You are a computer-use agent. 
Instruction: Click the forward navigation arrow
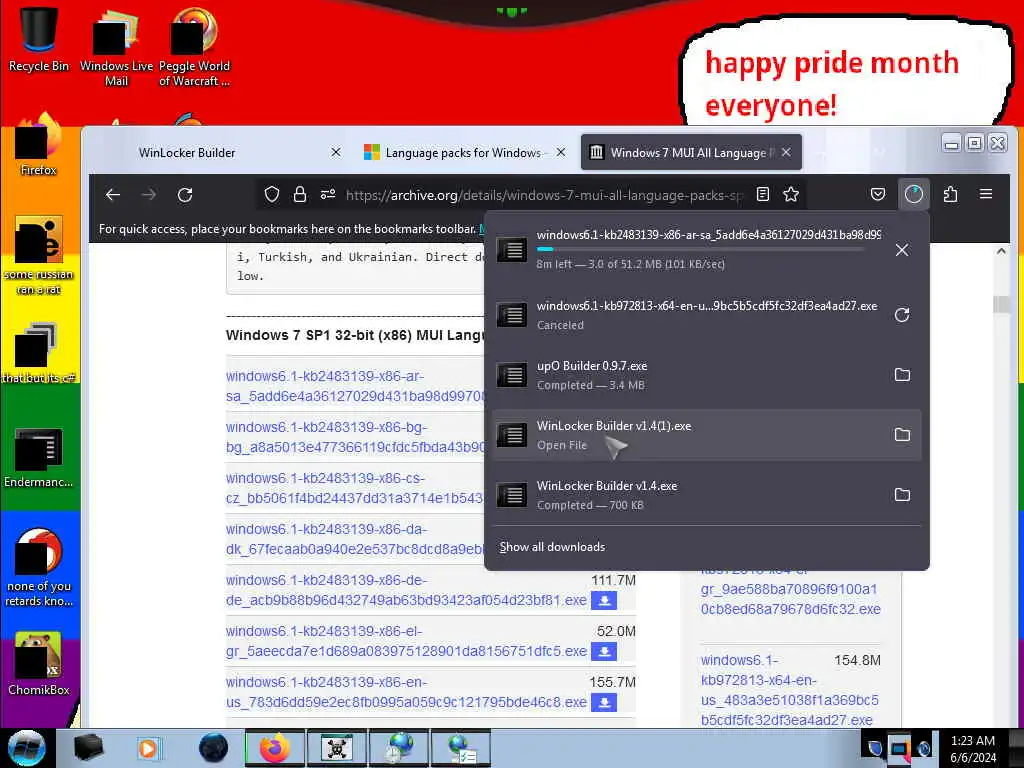coord(149,195)
